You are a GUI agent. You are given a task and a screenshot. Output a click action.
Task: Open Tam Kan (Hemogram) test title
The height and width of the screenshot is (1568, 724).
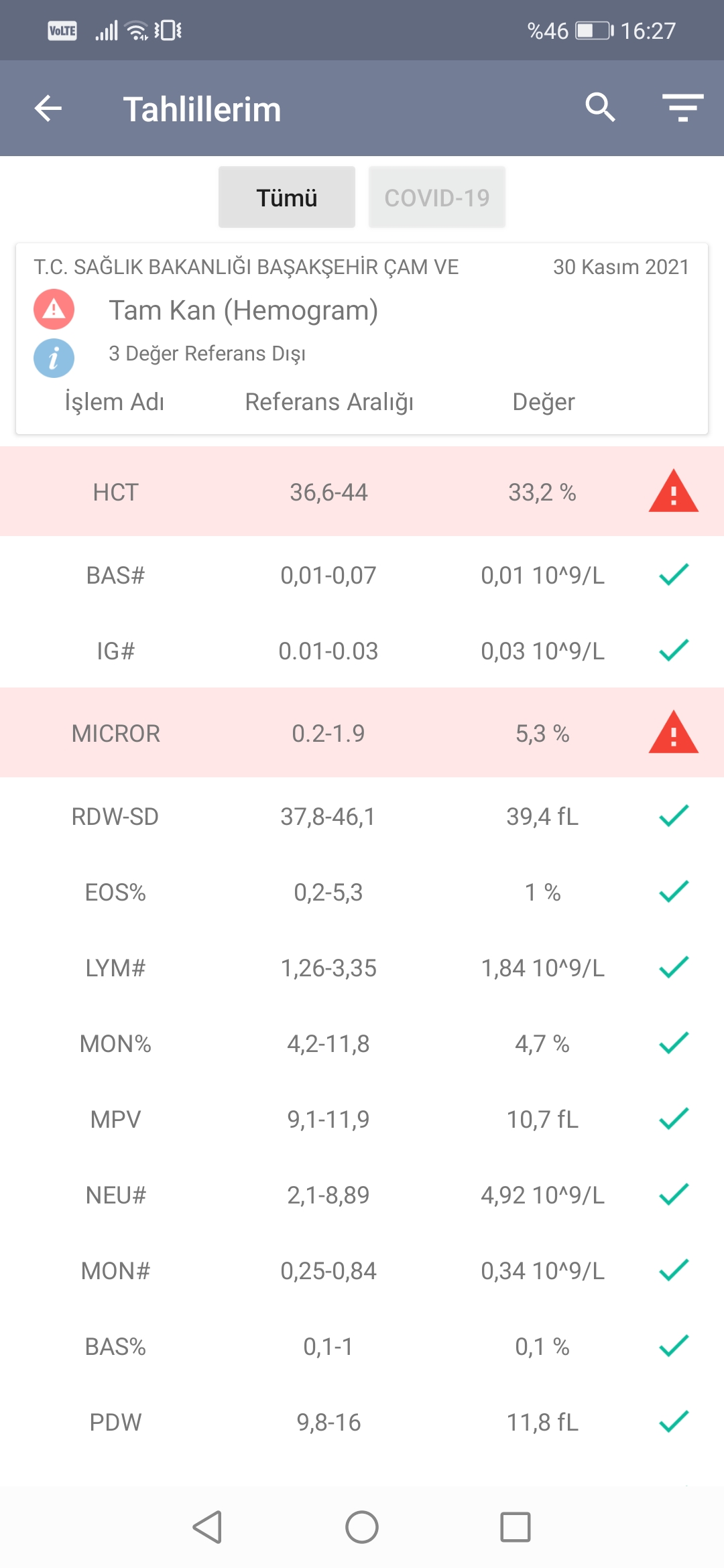(243, 310)
